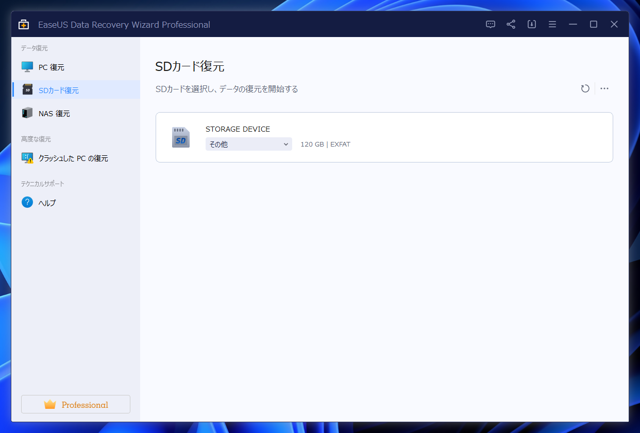Select SDカード復元 in sidebar

click(x=76, y=90)
